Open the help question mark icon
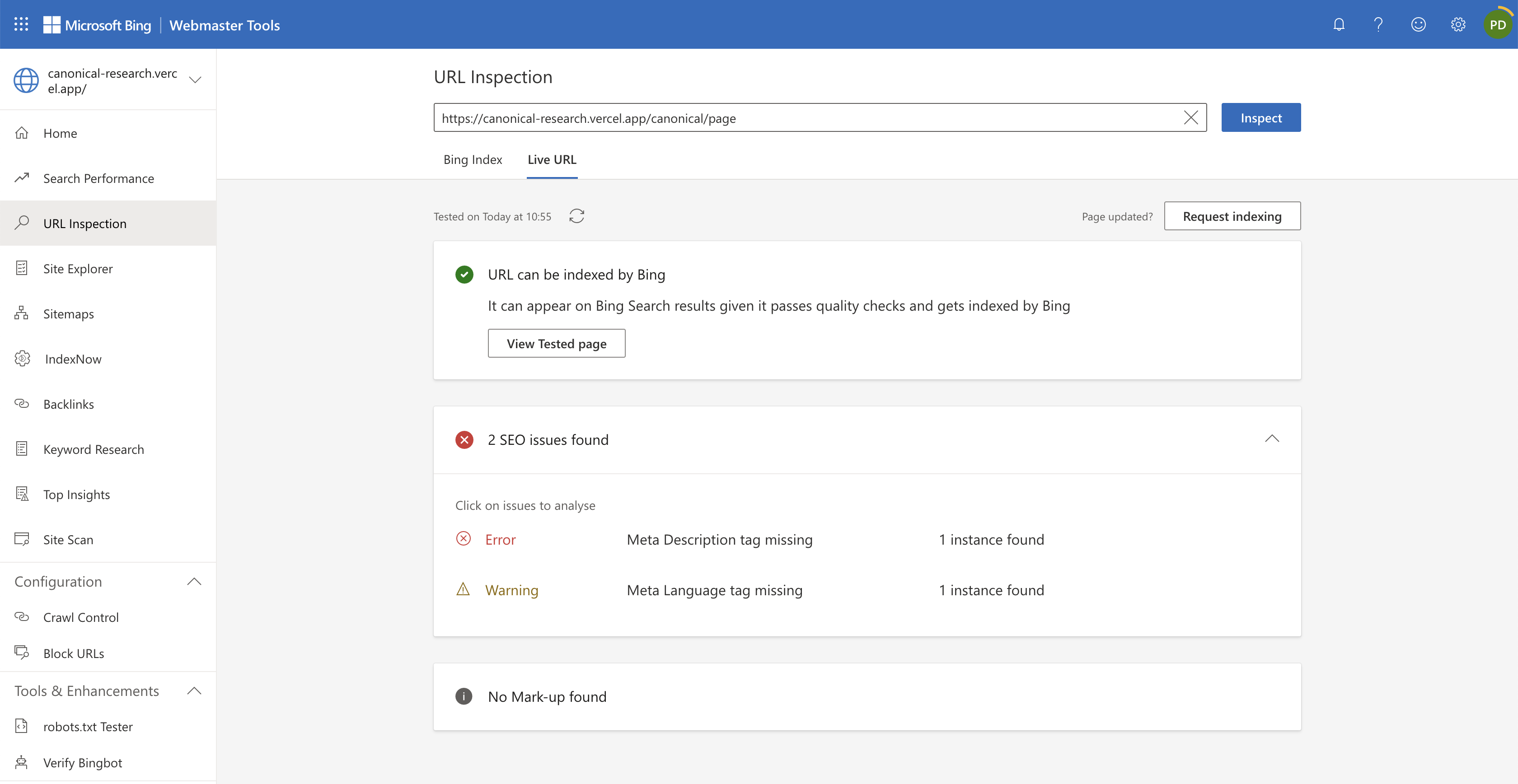Image resolution: width=1518 pixels, height=784 pixels. pos(1378,24)
